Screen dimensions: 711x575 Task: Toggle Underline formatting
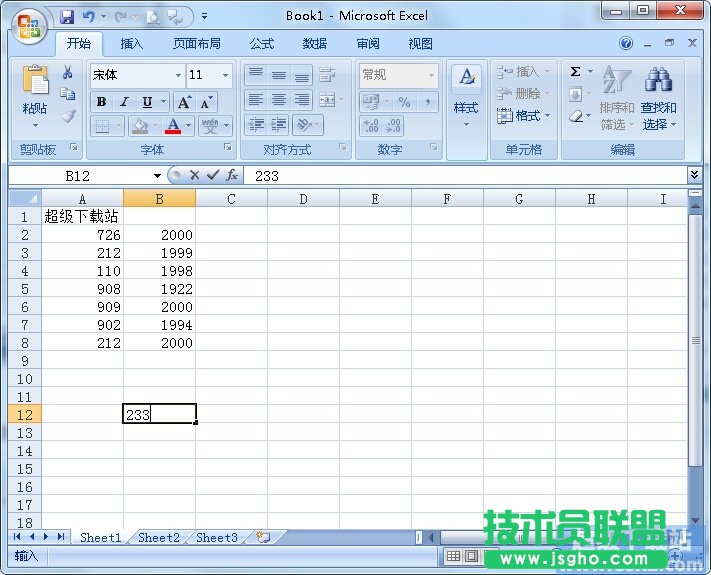point(147,102)
